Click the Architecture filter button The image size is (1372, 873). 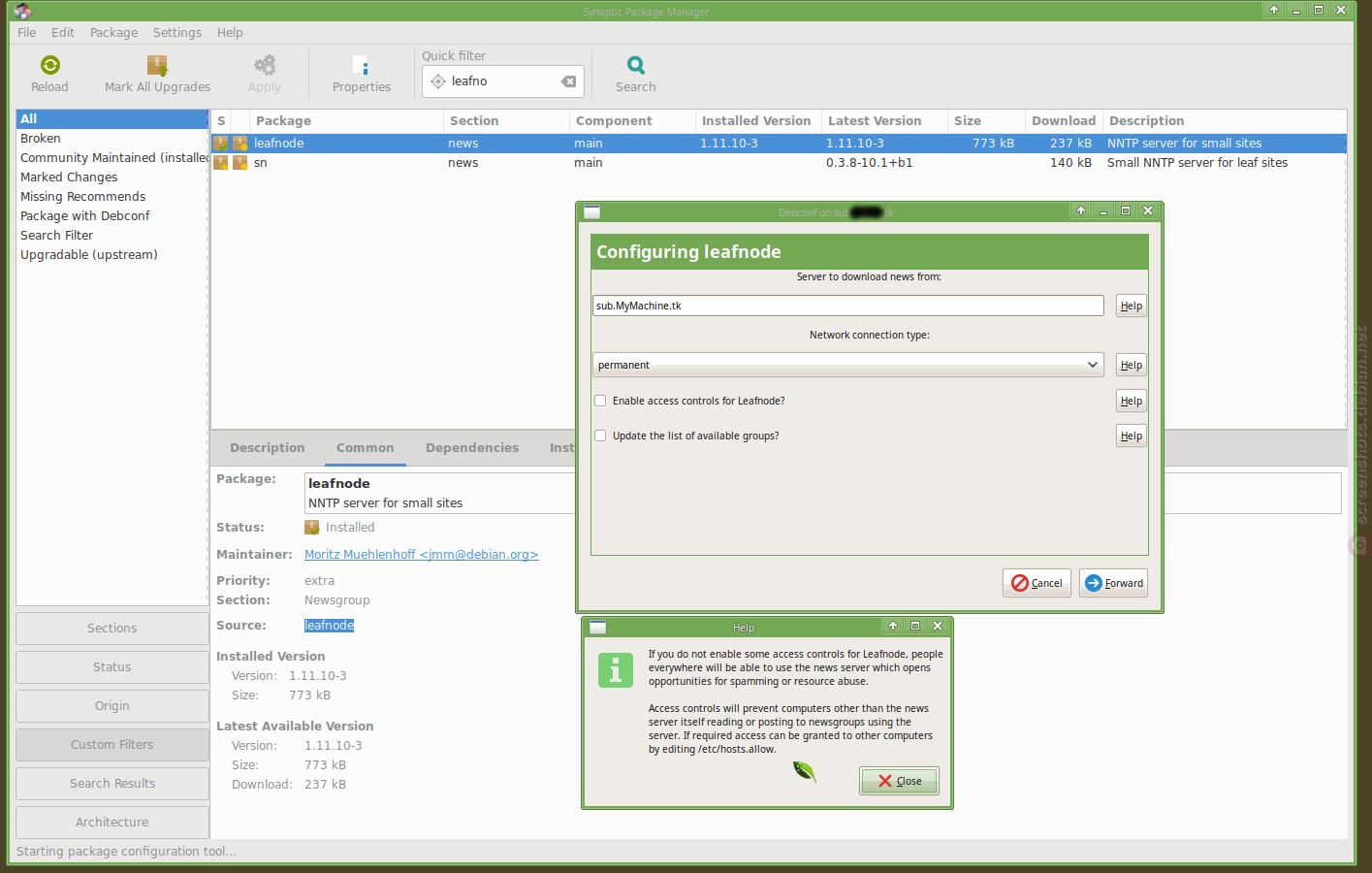(x=112, y=823)
